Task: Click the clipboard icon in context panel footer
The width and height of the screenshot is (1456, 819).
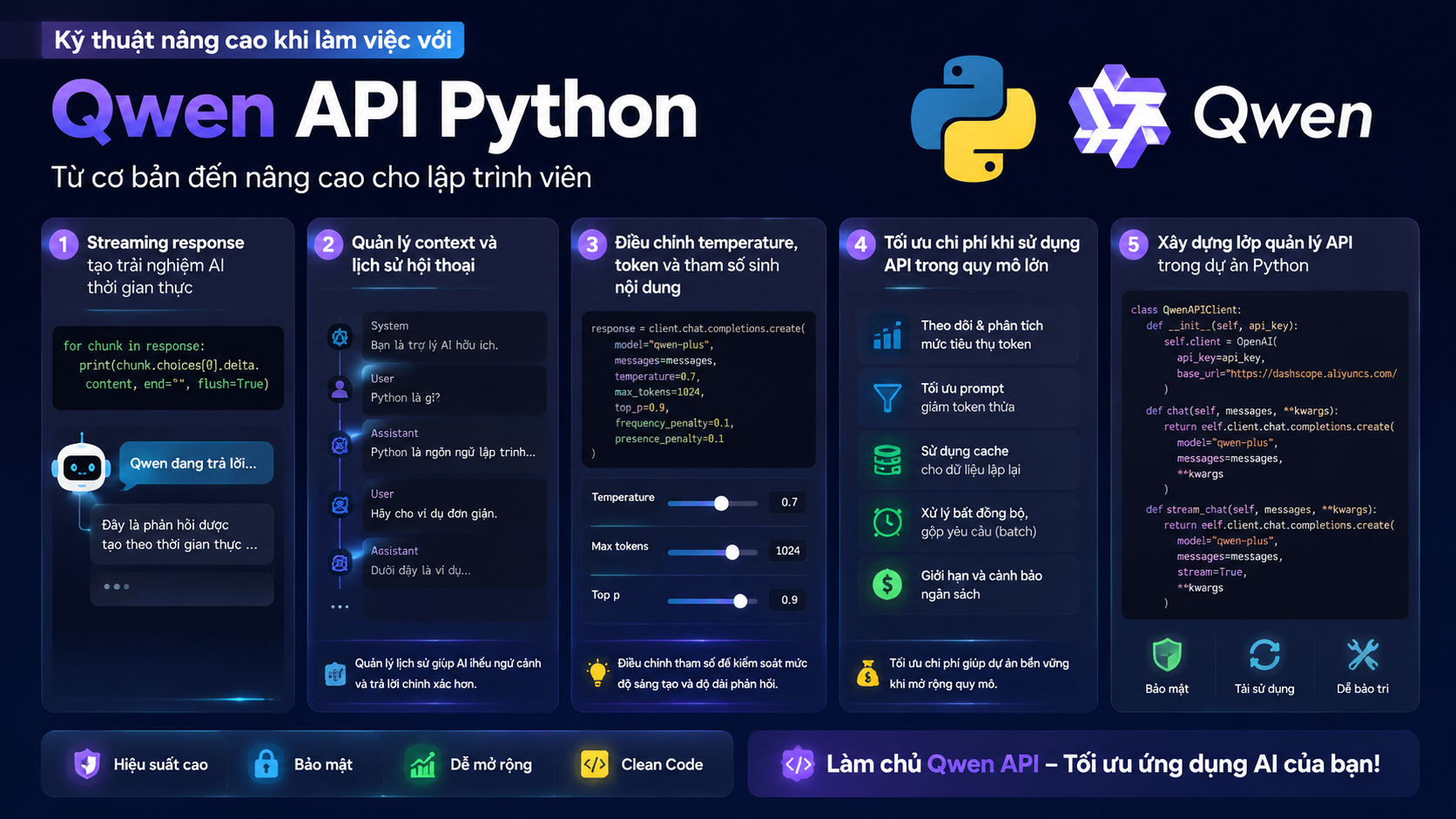Action: point(335,674)
